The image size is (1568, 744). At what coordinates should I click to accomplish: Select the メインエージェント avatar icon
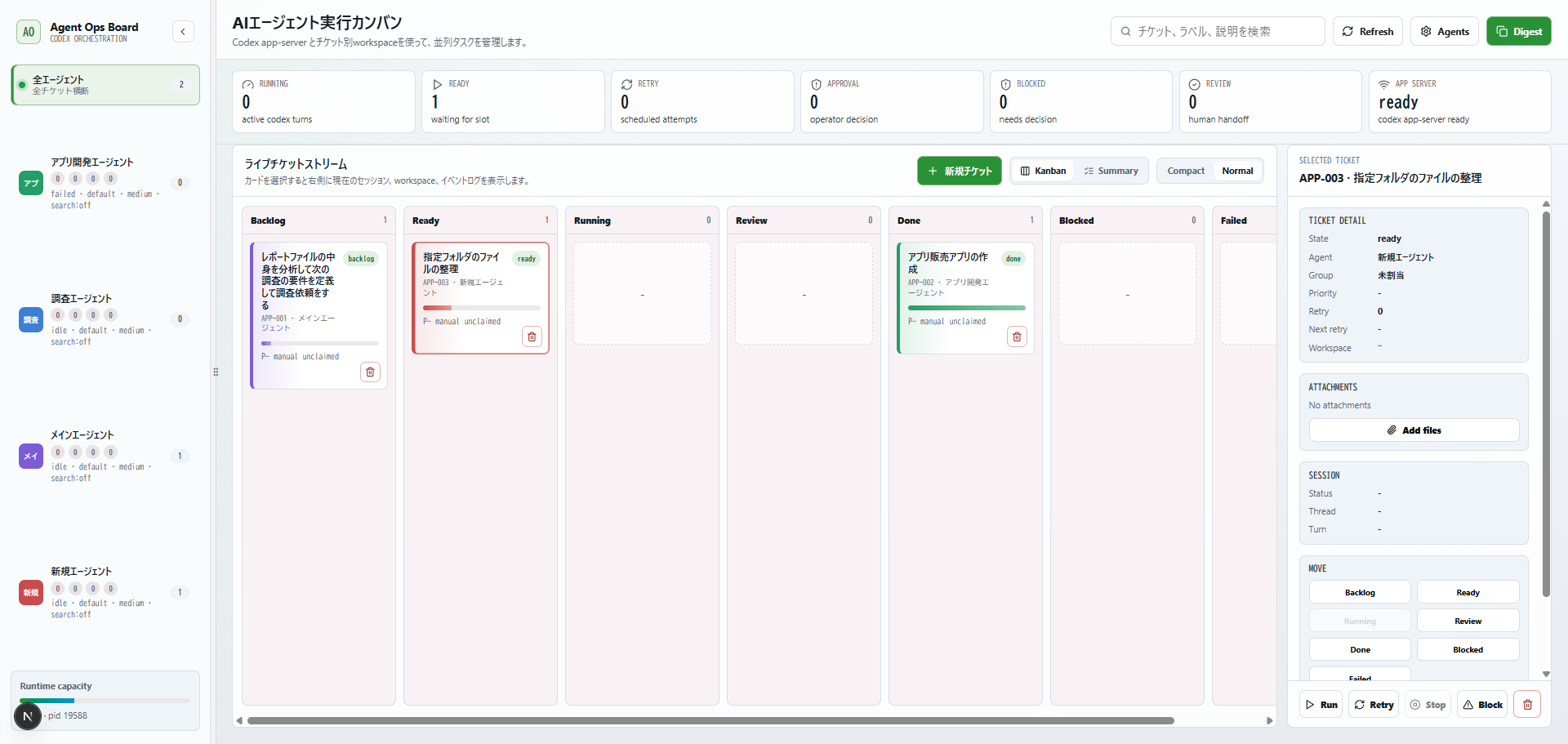click(31, 456)
